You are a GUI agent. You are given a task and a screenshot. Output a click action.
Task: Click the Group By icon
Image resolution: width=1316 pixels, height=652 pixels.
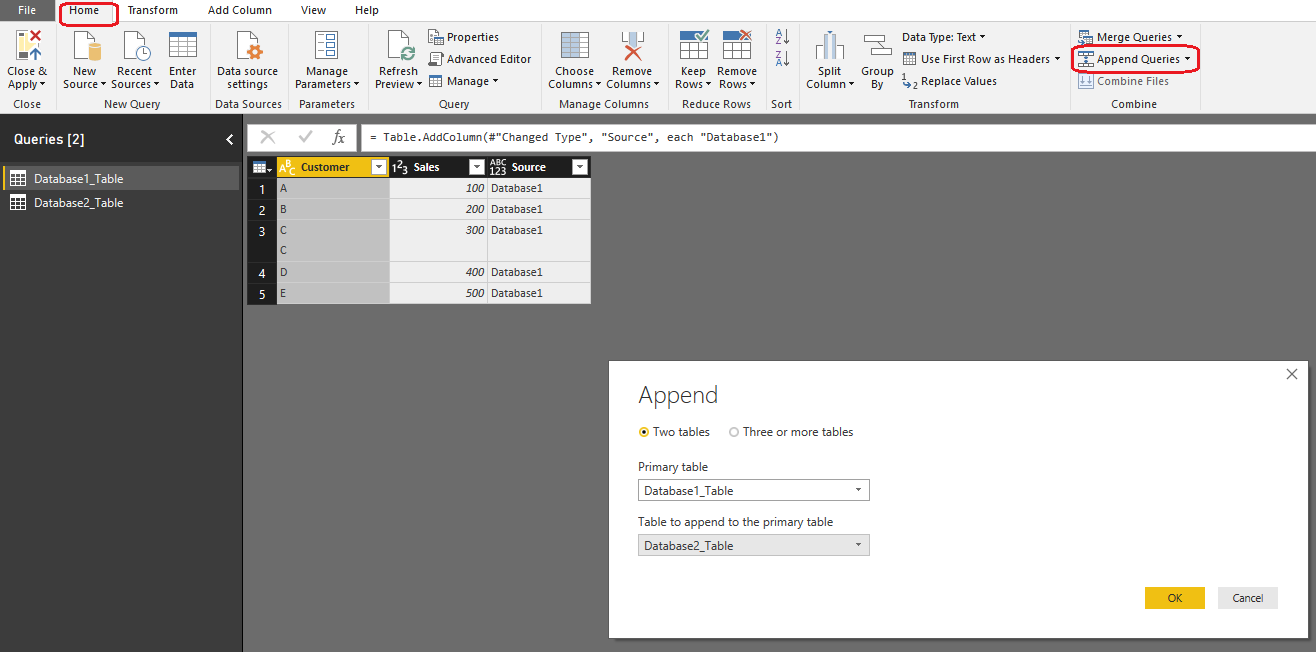pos(877,46)
